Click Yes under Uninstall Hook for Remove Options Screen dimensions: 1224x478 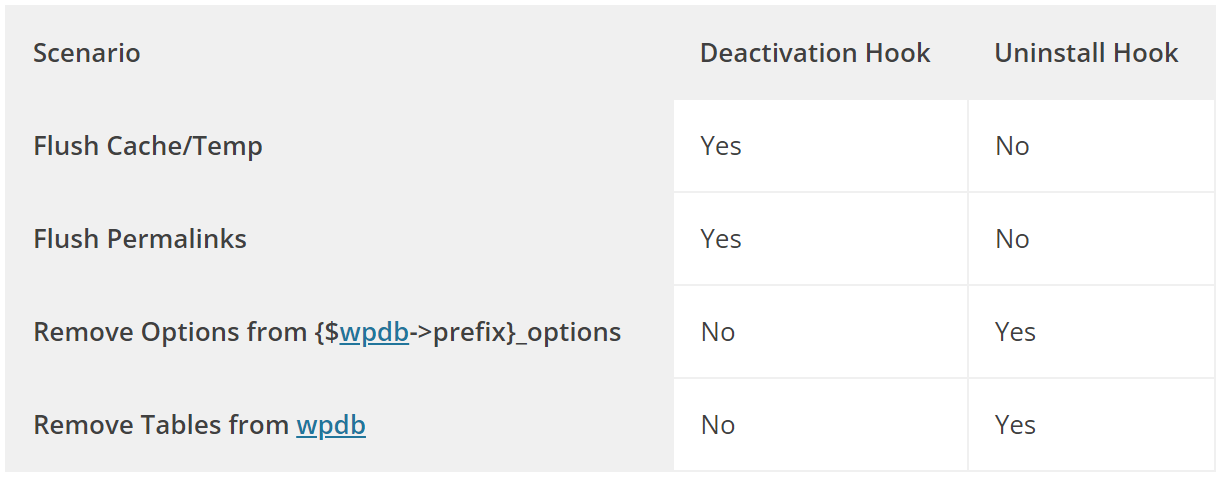pos(1016,332)
